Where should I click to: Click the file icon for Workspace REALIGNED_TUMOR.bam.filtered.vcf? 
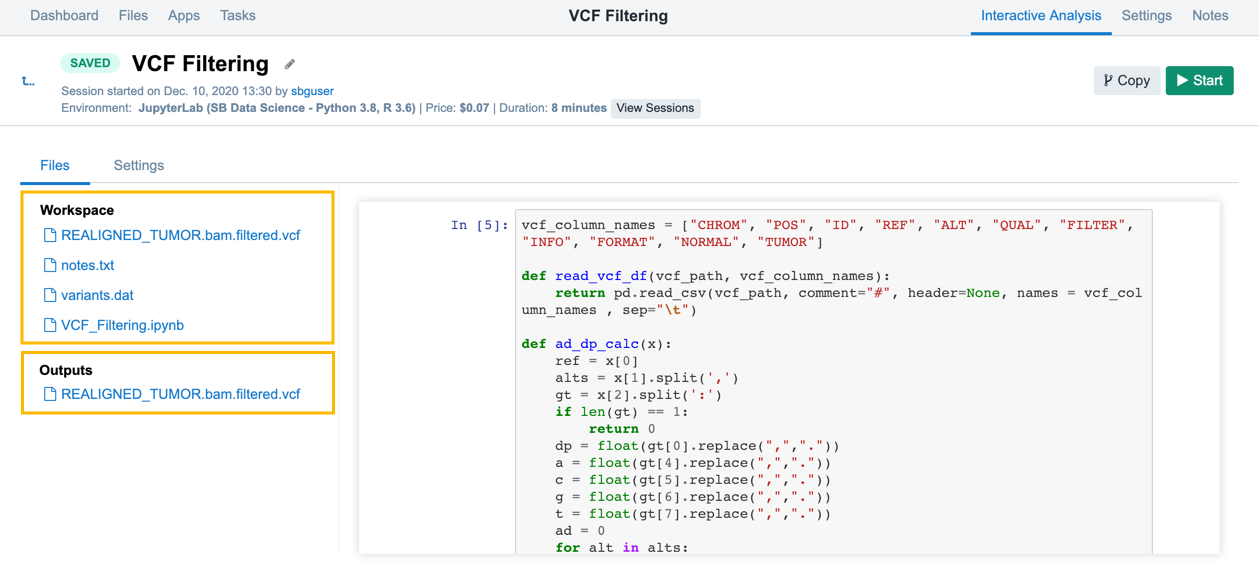click(x=49, y=235)
